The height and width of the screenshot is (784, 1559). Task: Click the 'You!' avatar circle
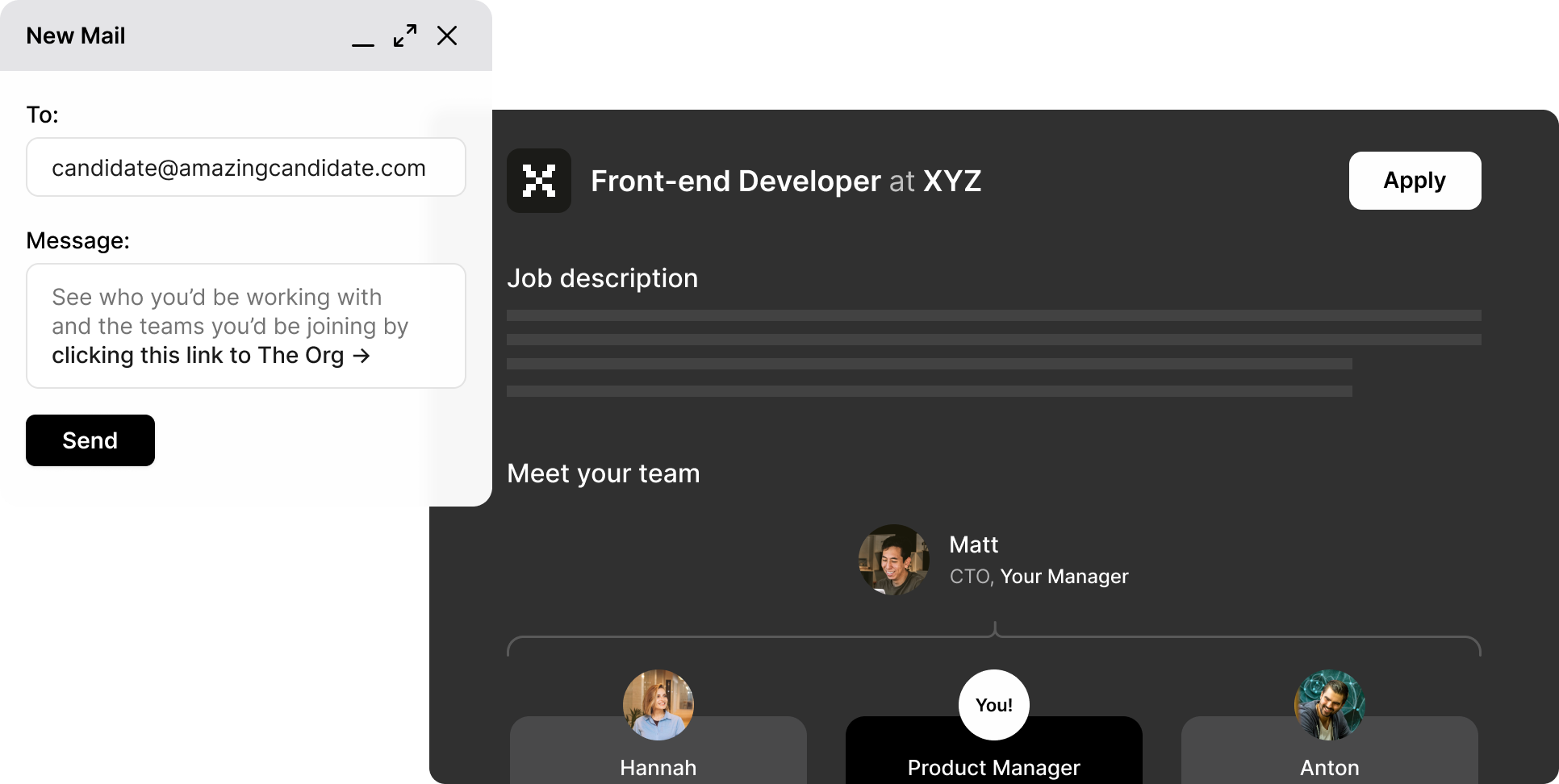994,705
